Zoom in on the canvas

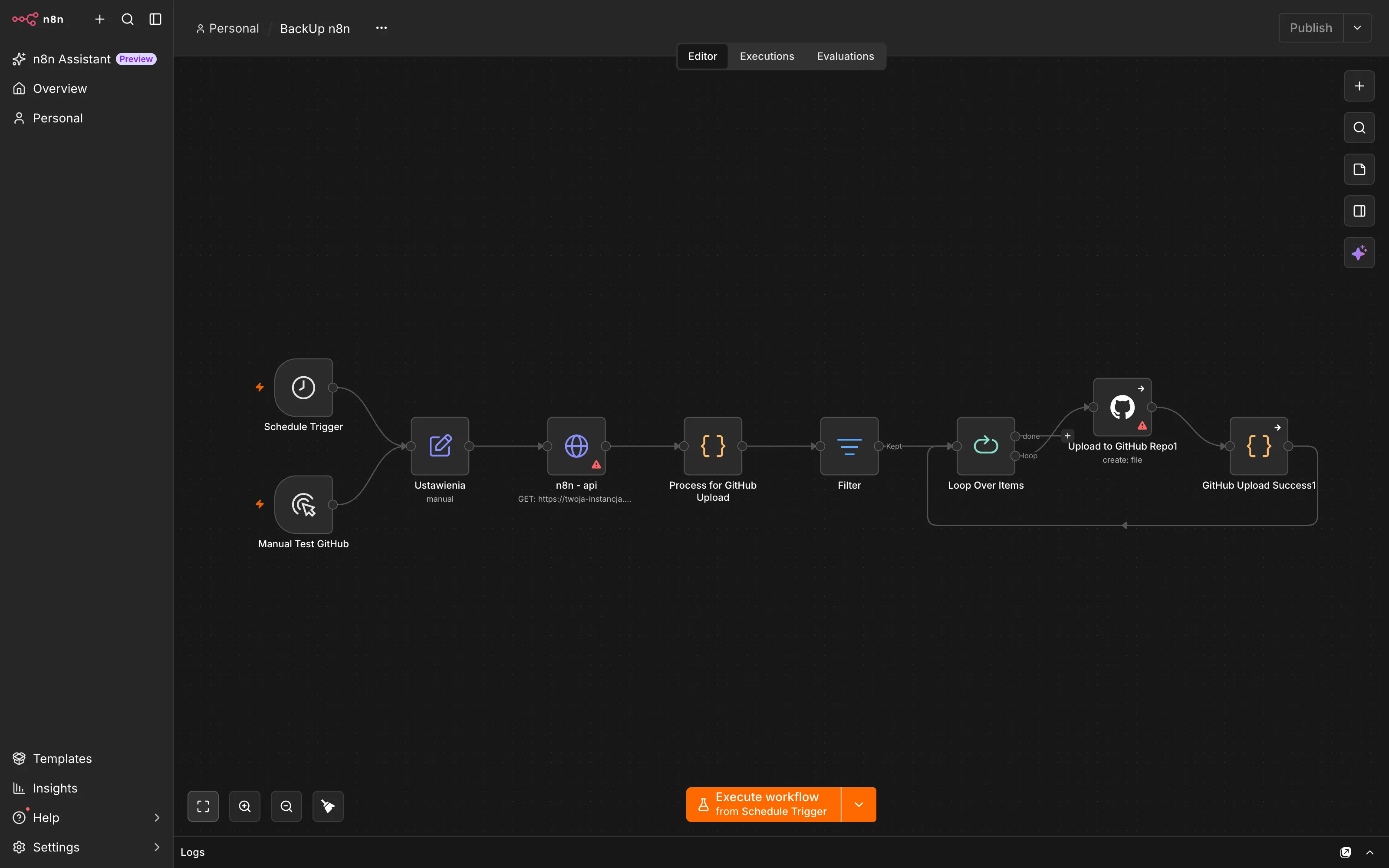click(244, 806)
